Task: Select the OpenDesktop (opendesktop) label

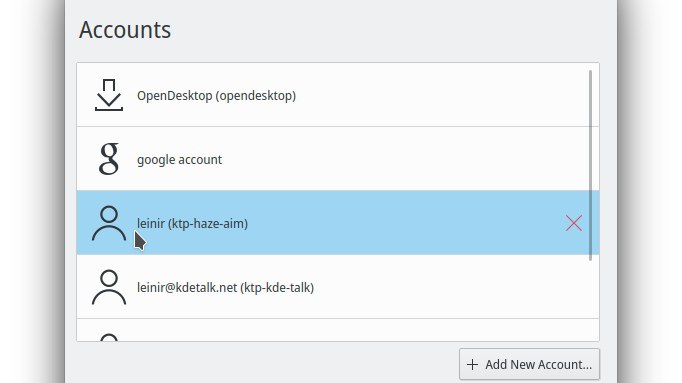Action: click(216, 96)
